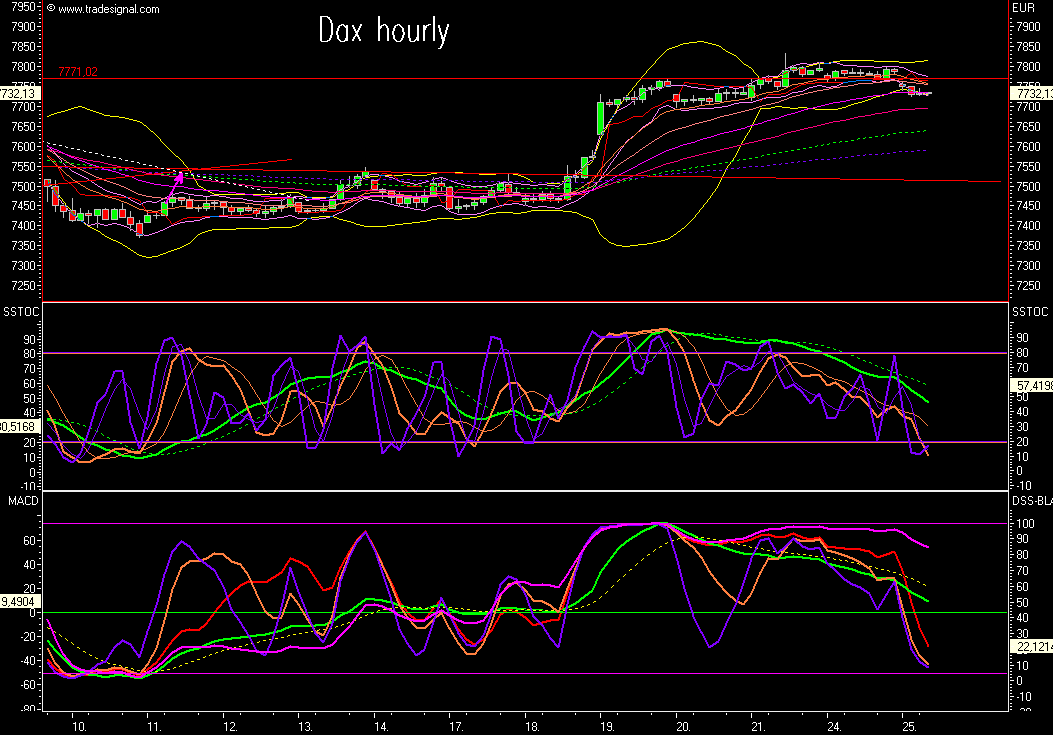This screenshot has height=735, width=1053.
Task: Click the red 7771,02 resistance level label
Action: [x=78, y=71]
